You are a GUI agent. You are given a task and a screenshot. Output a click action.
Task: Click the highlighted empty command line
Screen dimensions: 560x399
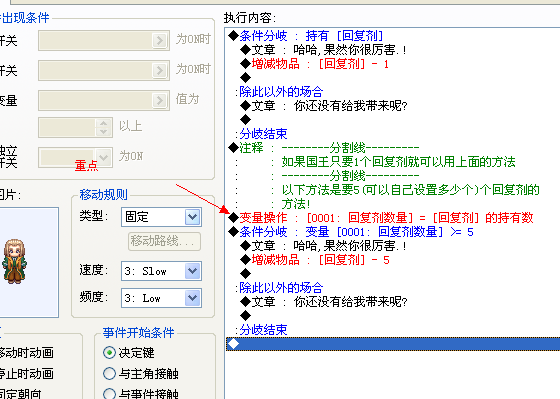pyautogui.click(x=393, y=344)
